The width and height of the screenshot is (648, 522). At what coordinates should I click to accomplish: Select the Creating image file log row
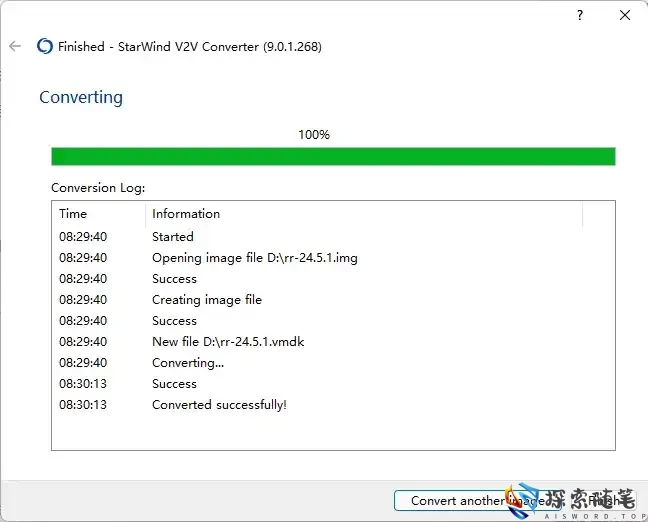click(206, 300)
